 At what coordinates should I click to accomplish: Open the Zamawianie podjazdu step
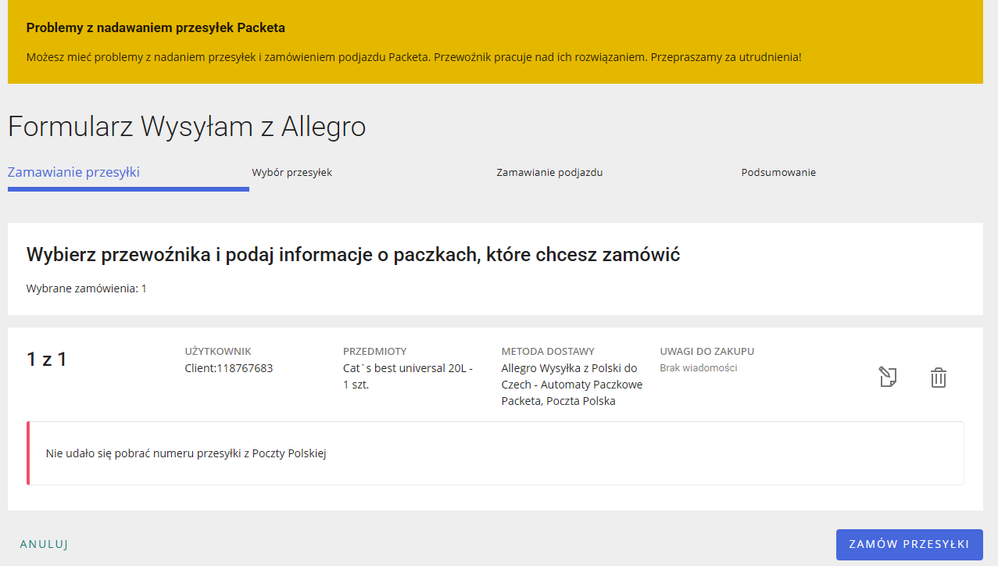tap(549, 172)
